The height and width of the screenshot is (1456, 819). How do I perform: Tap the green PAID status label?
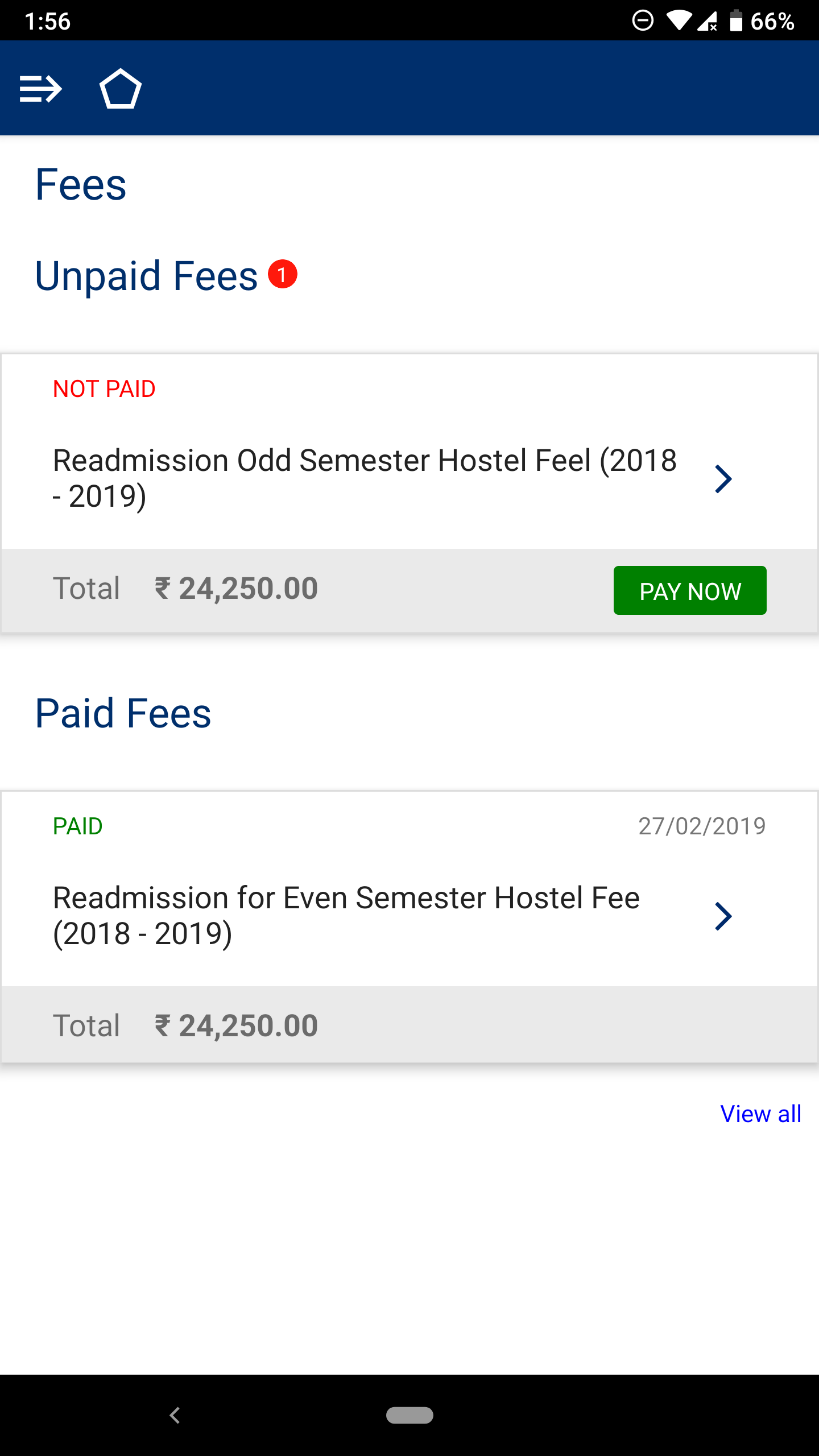(x=78, y=826)
